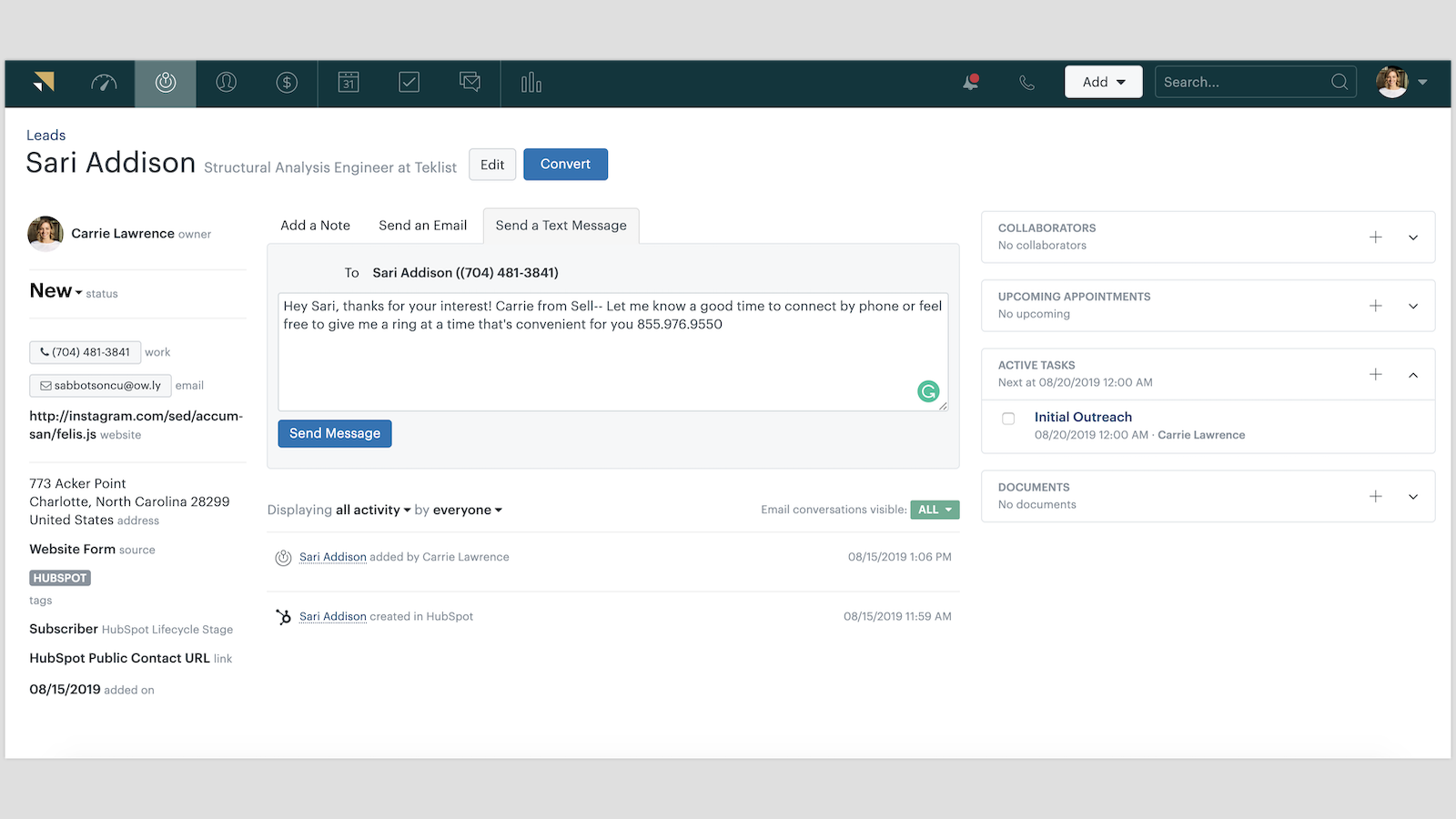Collapse the Active Tasks panel chevron
This screenshot has height=819, width=1456.
[1412, 374]
